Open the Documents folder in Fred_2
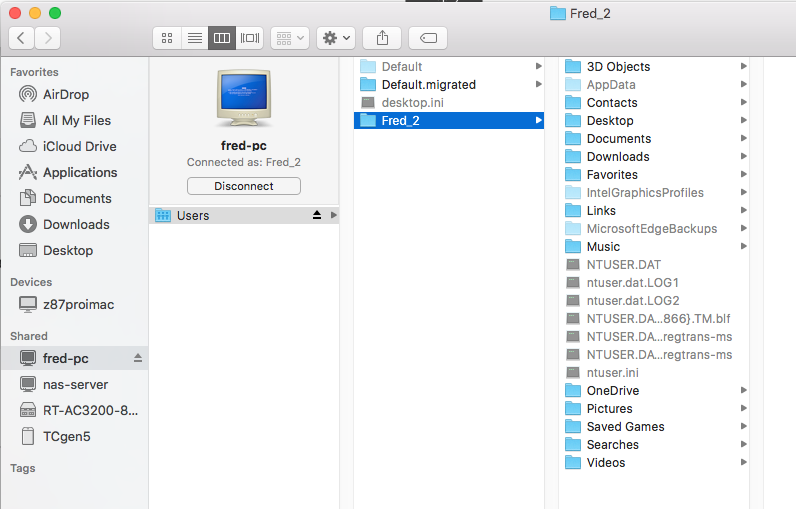 [654, 139]
